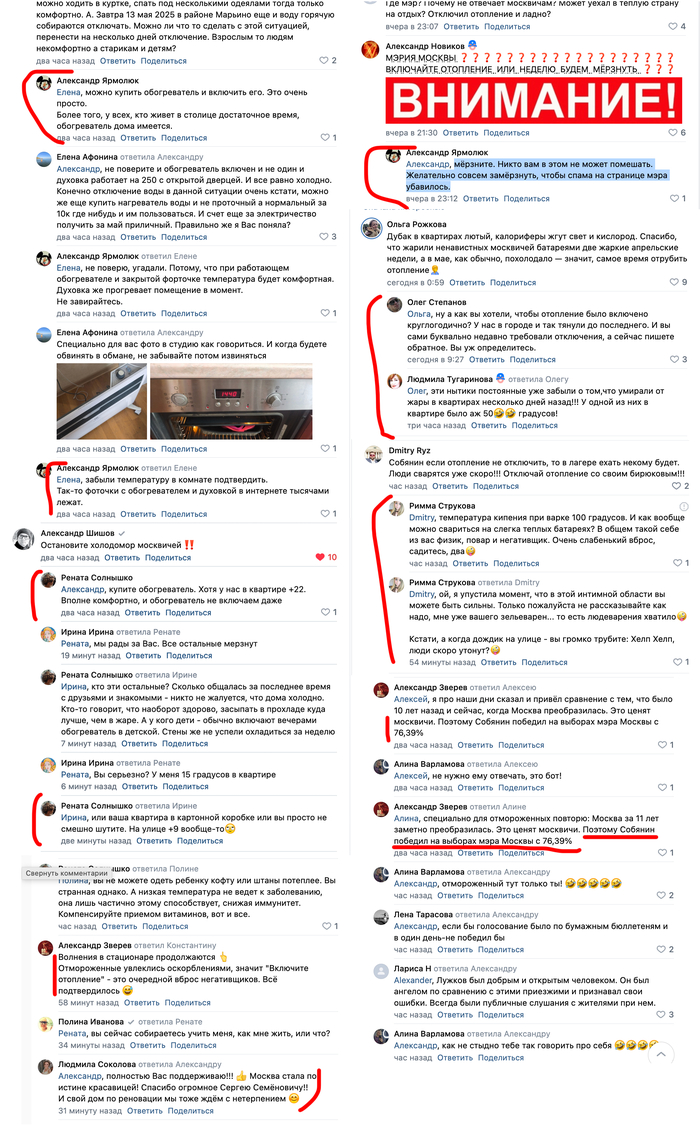Screen dimensions: 700x1138
Task: Toggle like on Олег Степанов's reply
Action: click(678, 359)
